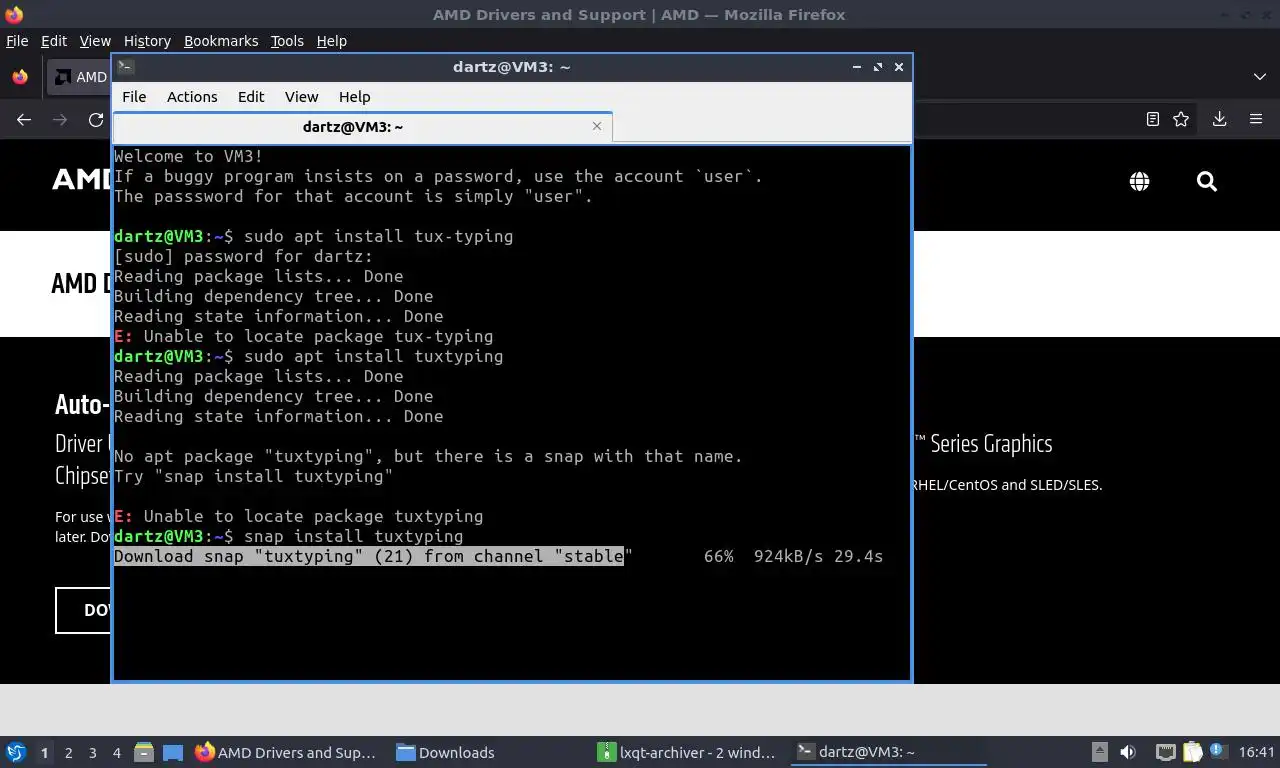1280x768 pixels.
Task: Switch to virtual desktop 3
Action: coord(92,753)
